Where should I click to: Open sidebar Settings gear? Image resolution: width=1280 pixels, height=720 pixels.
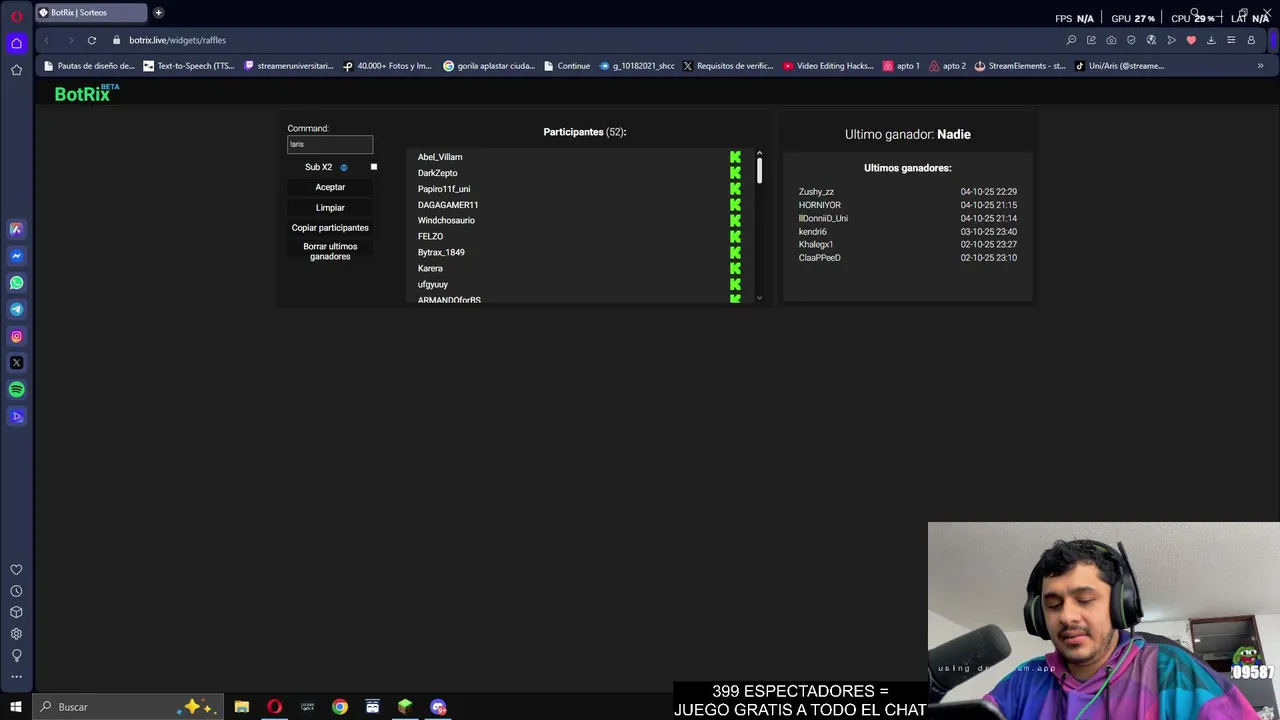coord(16,634)
